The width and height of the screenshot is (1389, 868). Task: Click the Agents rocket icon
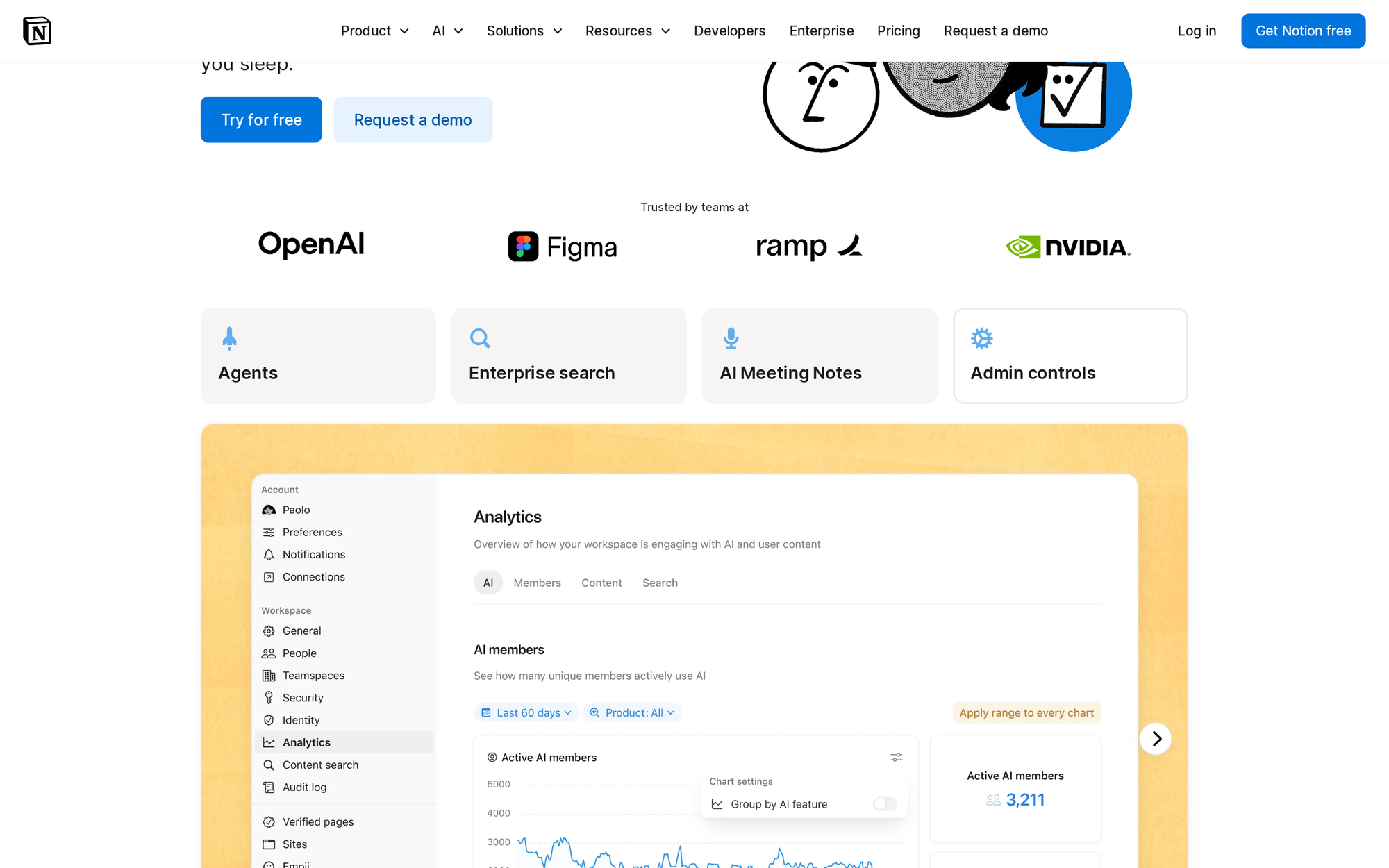coord(229,338)
